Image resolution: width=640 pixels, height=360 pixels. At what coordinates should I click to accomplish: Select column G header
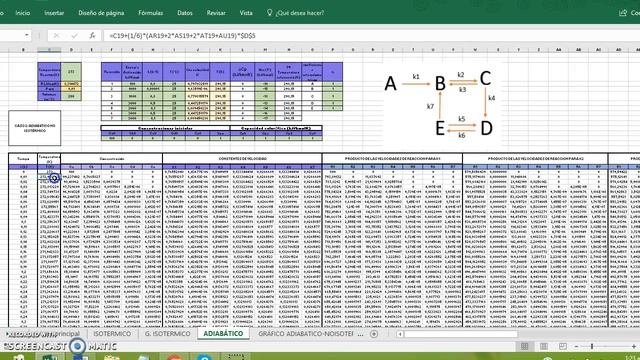click(132, 50)
